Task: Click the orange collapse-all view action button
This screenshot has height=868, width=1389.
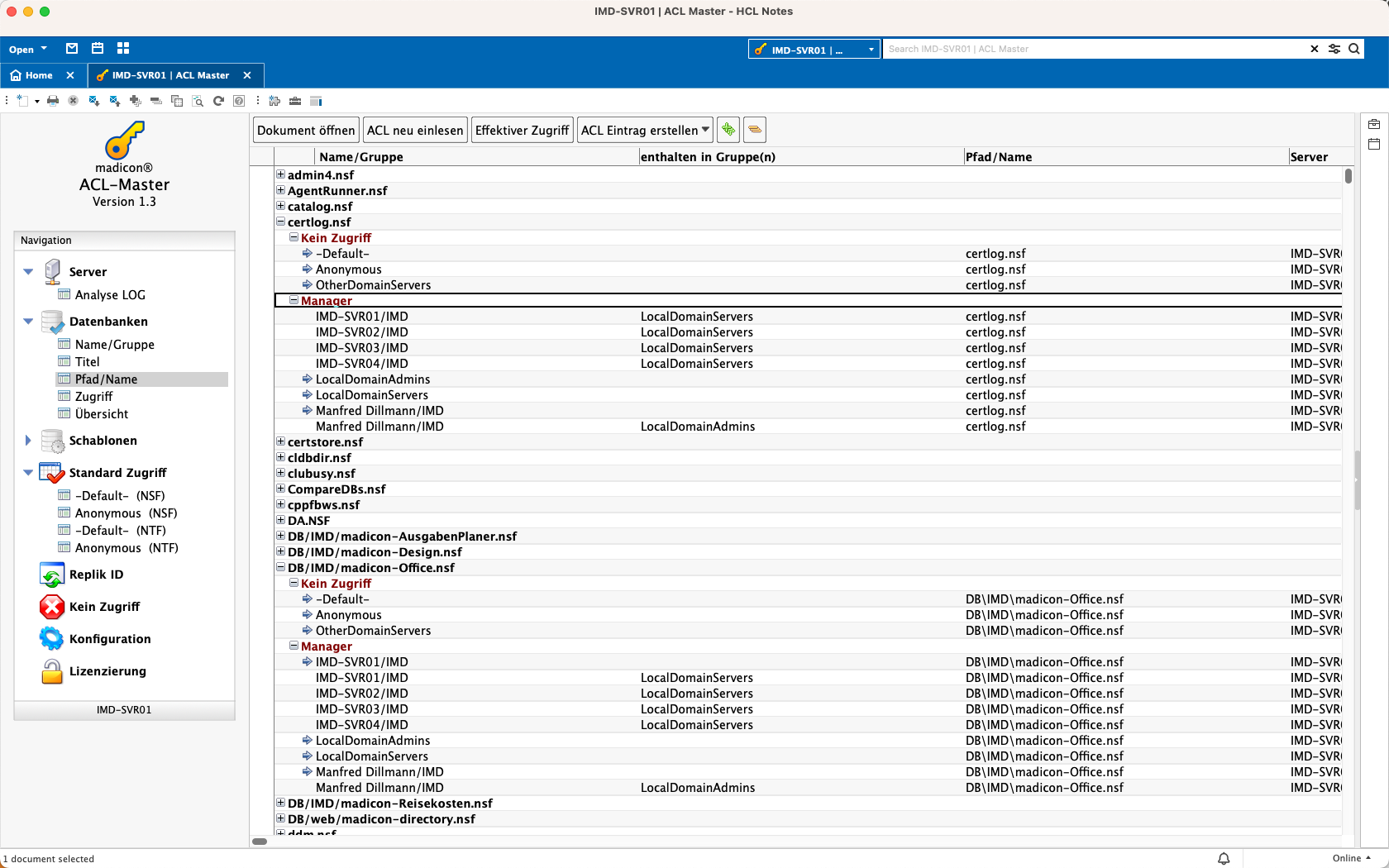Action: [755, 130]
